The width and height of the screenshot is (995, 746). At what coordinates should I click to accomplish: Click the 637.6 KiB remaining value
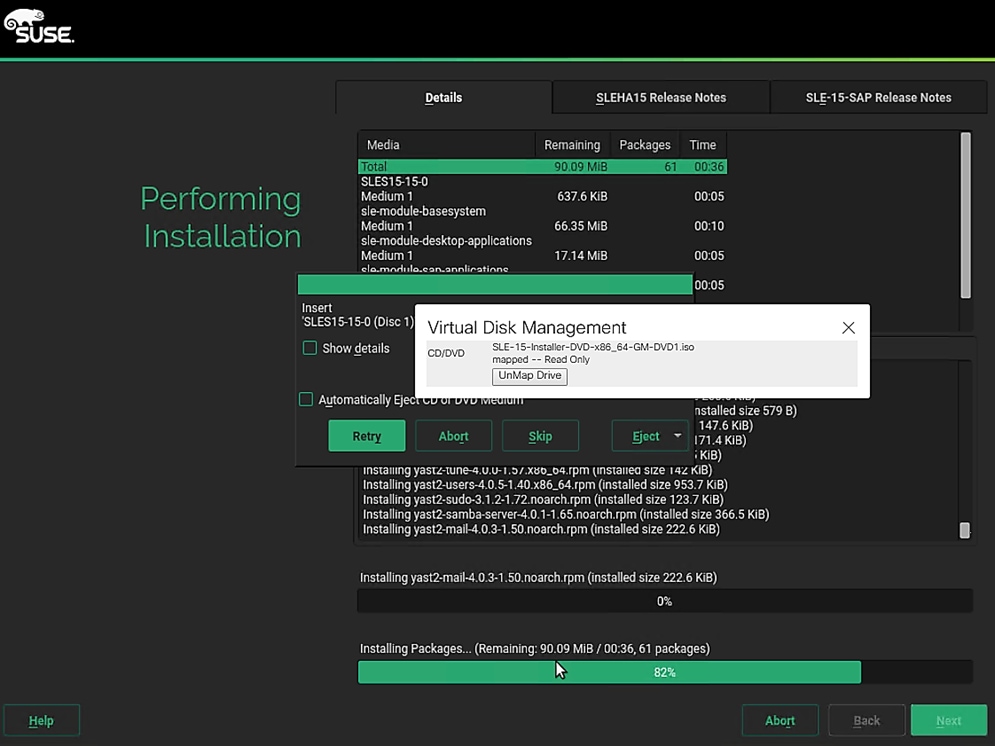[582, 196]
